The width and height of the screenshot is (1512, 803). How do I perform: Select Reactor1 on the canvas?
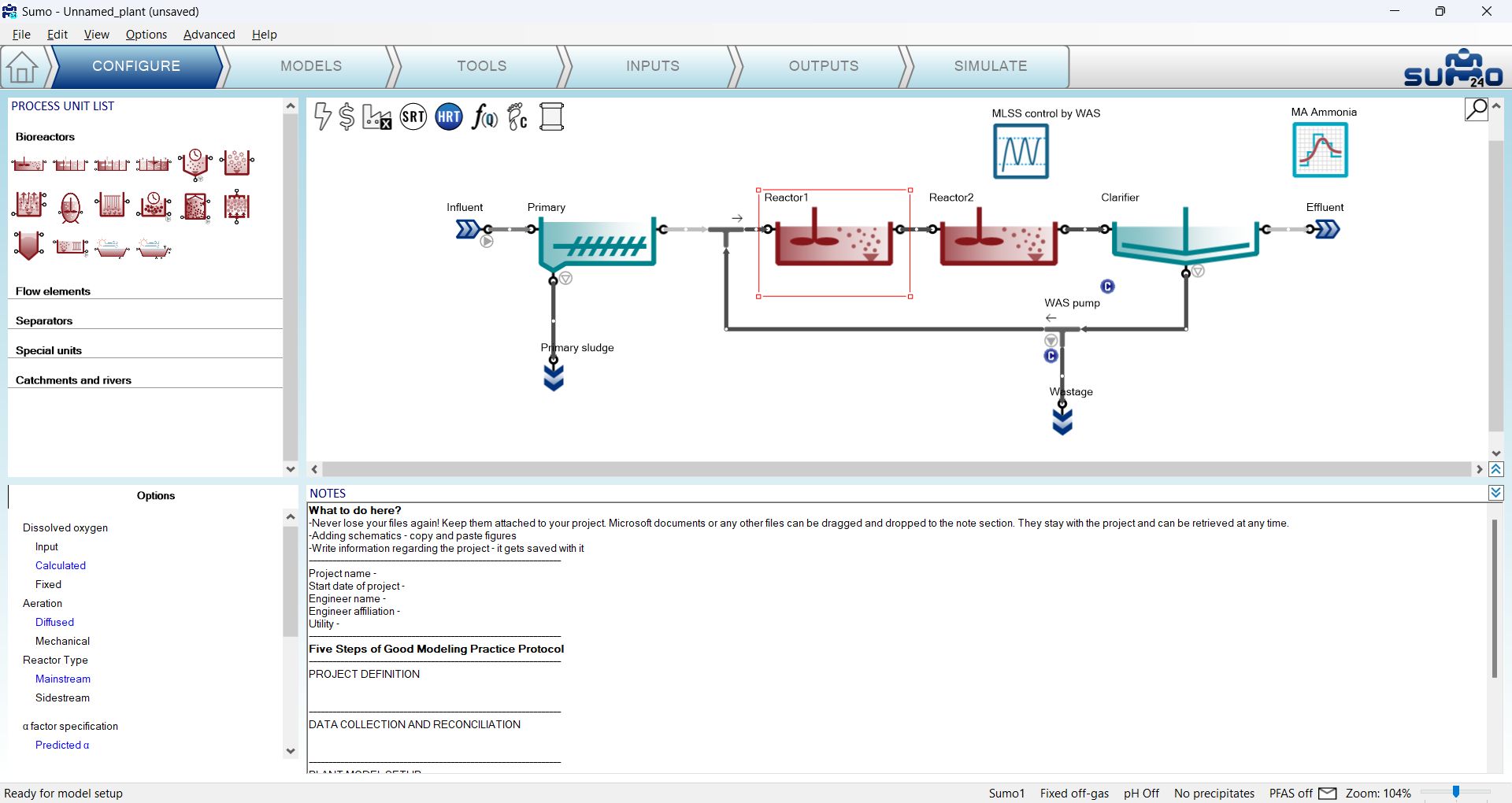[834, 236]
